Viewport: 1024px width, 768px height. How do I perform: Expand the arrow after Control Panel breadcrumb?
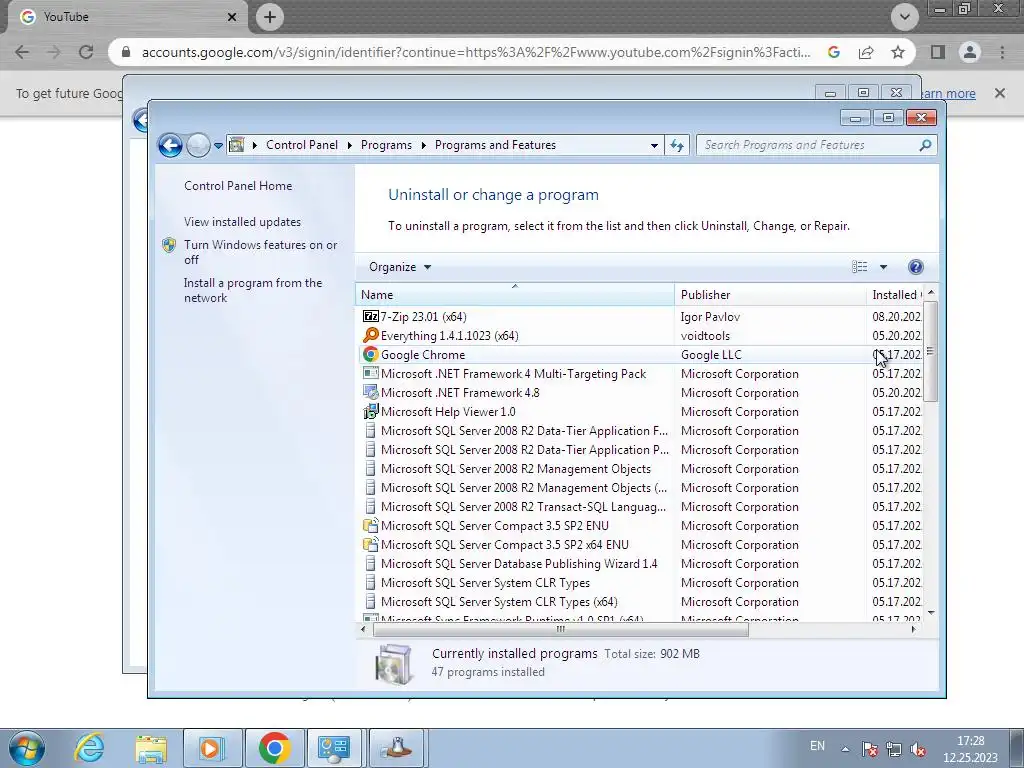pos(349,145)
